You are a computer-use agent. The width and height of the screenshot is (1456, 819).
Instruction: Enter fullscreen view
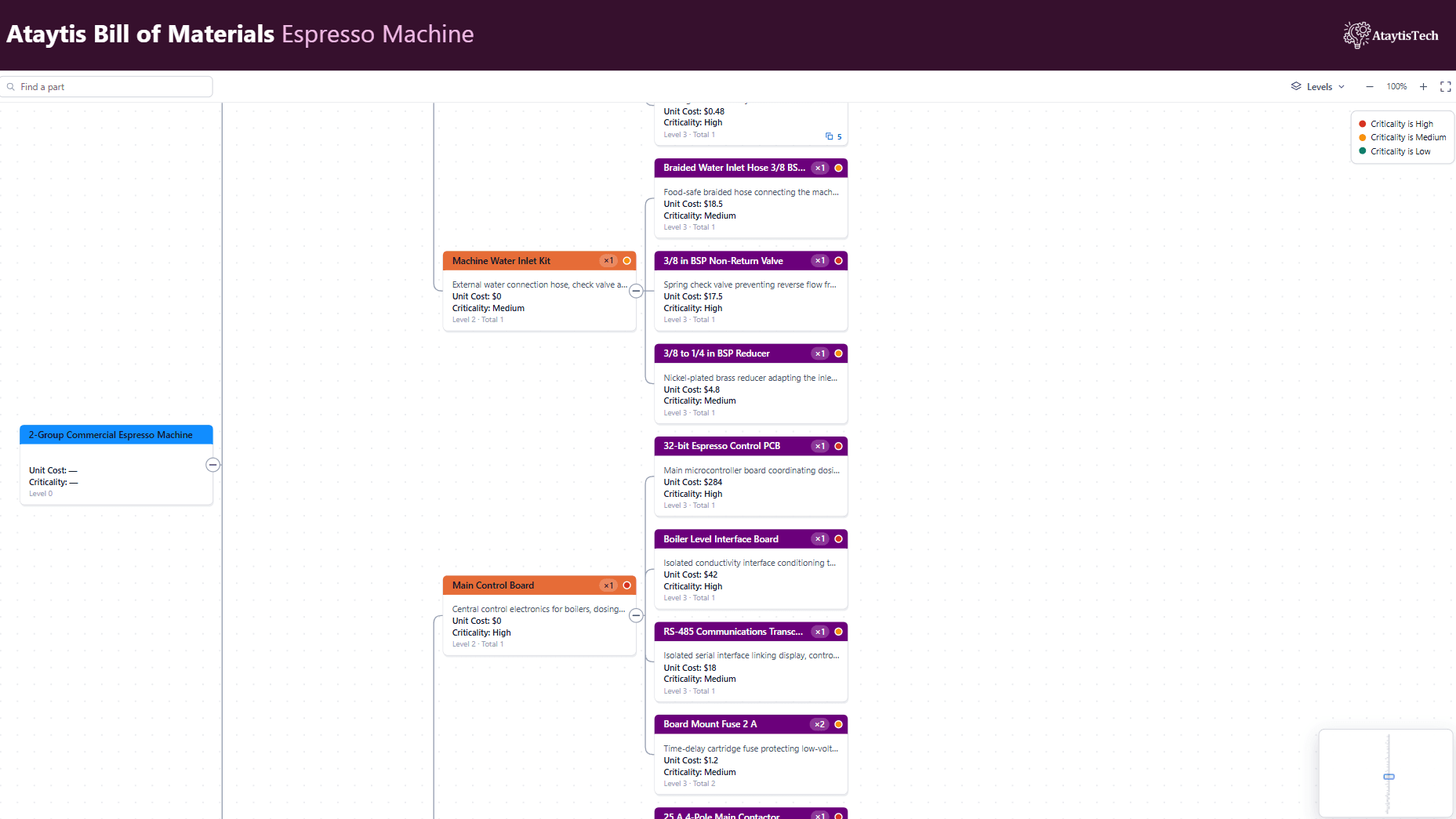point(1446,87)
